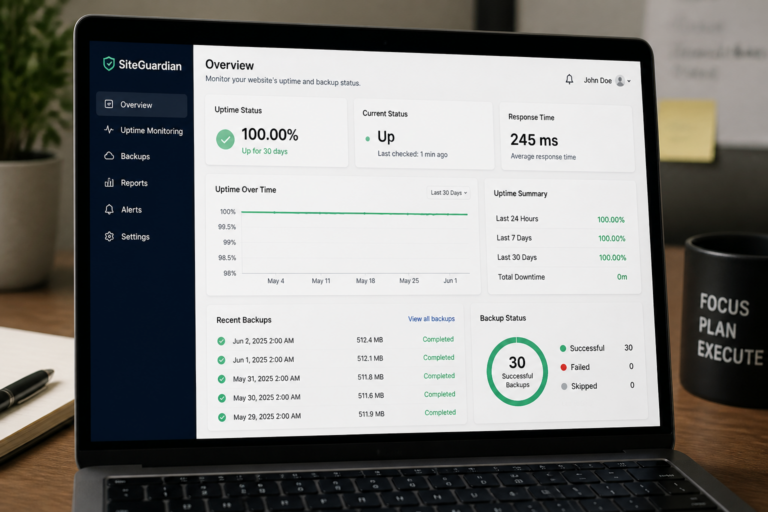This screenshot has width=768, height=512.
Task: Open the Last 30 Days dropdown
Action: pyautogui.click(x=449, y=193)
